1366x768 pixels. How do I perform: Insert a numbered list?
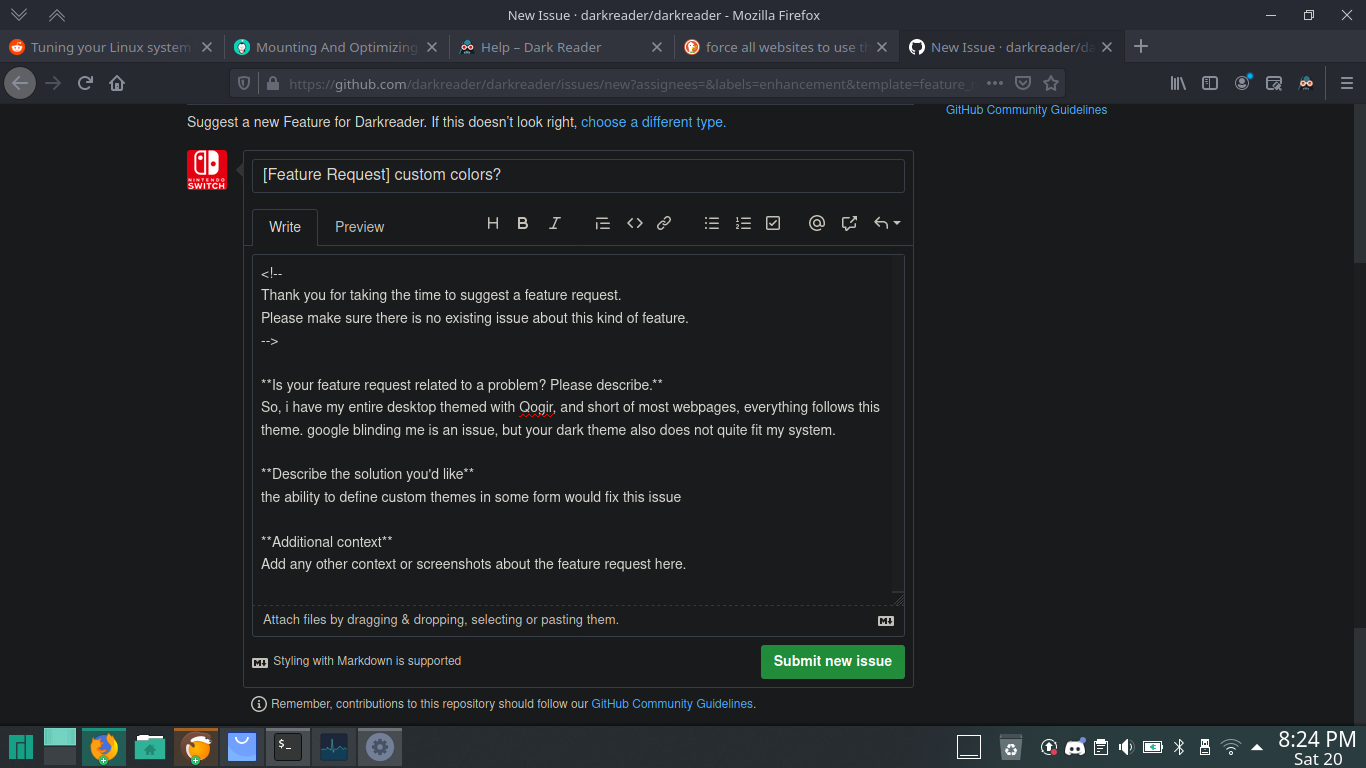(x=742, y=223)
